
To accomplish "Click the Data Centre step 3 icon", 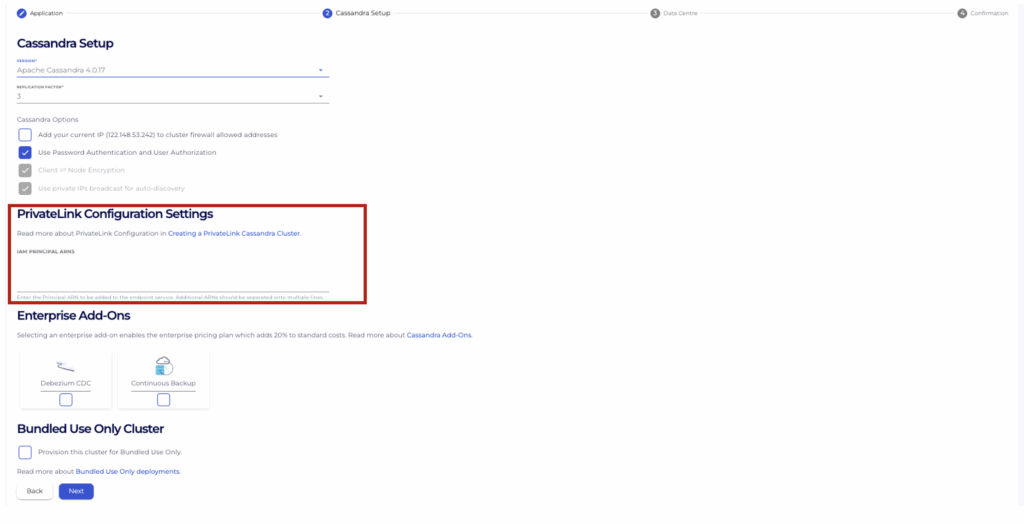I will tap(655, 13).
